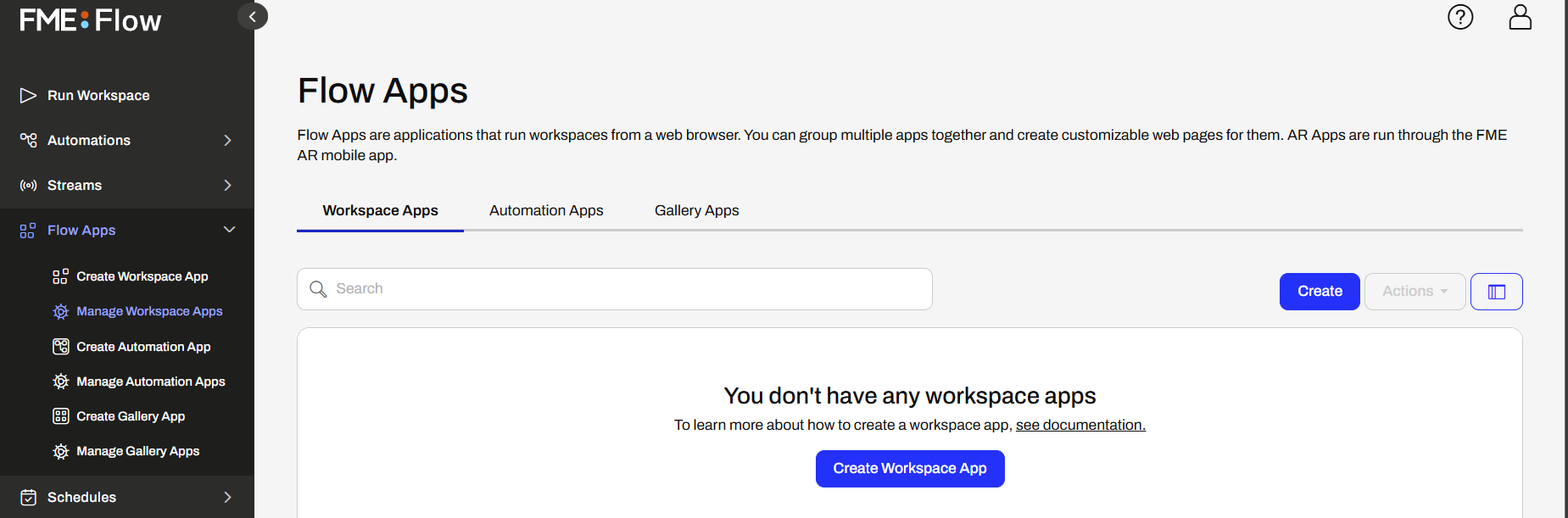Expand the Streams menu chevron
Viewport: 1568px width, 518px height.
click(x=227, y=185)
